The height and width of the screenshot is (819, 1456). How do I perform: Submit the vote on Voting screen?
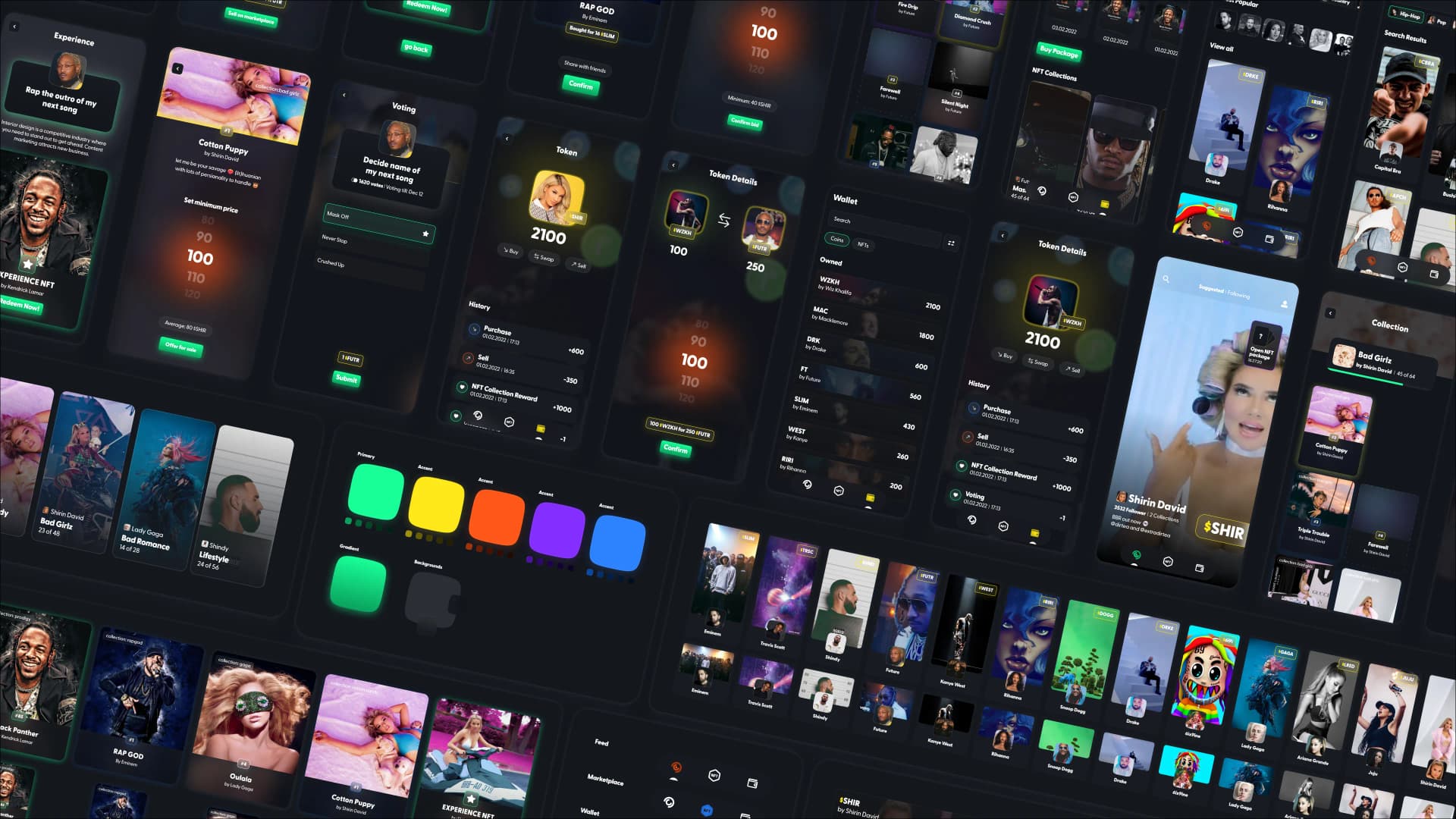(x=347, y=378)
